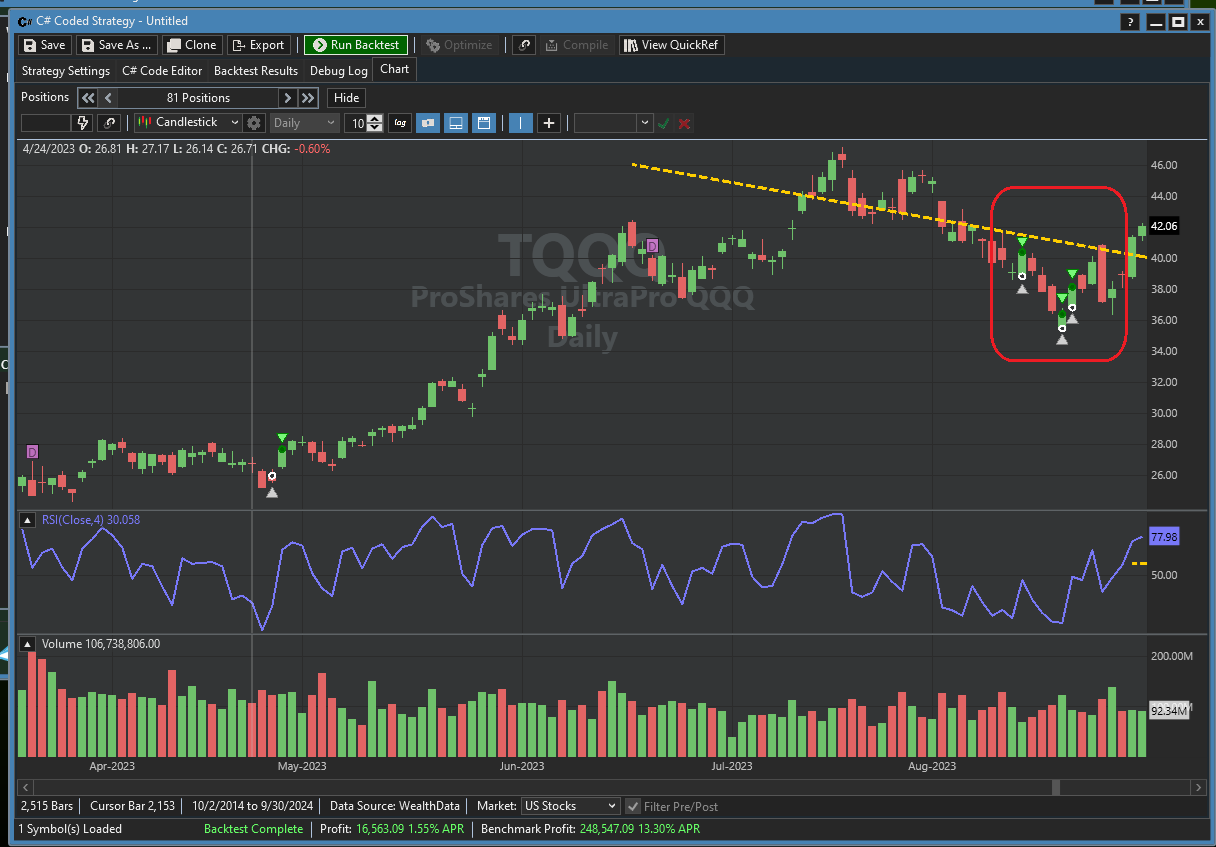Open the Candlestick chart style dropdown
1216x847 pixels.
[x=189, y=123]
